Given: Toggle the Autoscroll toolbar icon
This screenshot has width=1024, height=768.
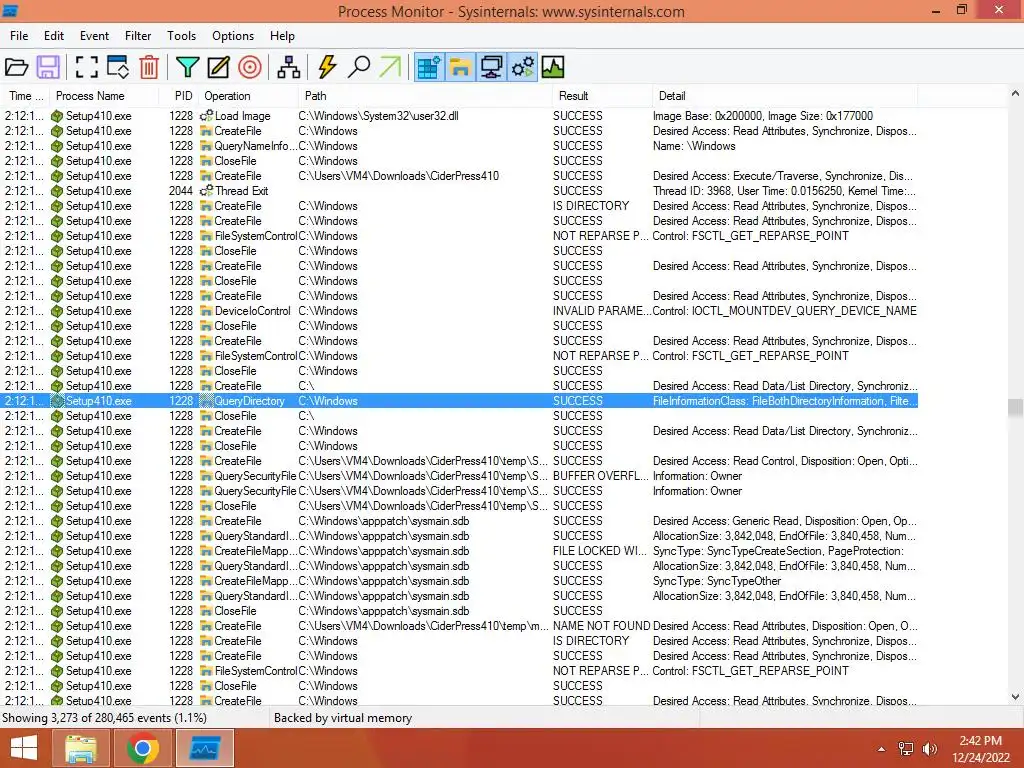Looking at the screenshot, I should 118,67.
